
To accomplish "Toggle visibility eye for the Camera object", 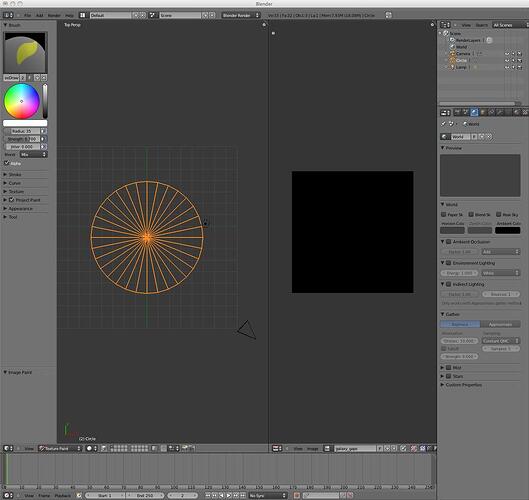I will 507,54.
